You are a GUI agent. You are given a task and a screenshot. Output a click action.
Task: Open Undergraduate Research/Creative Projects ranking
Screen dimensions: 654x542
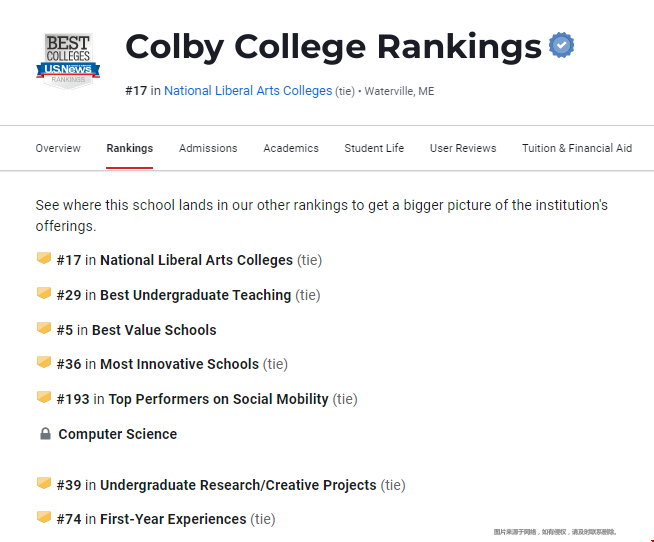(x=238, y=485)
